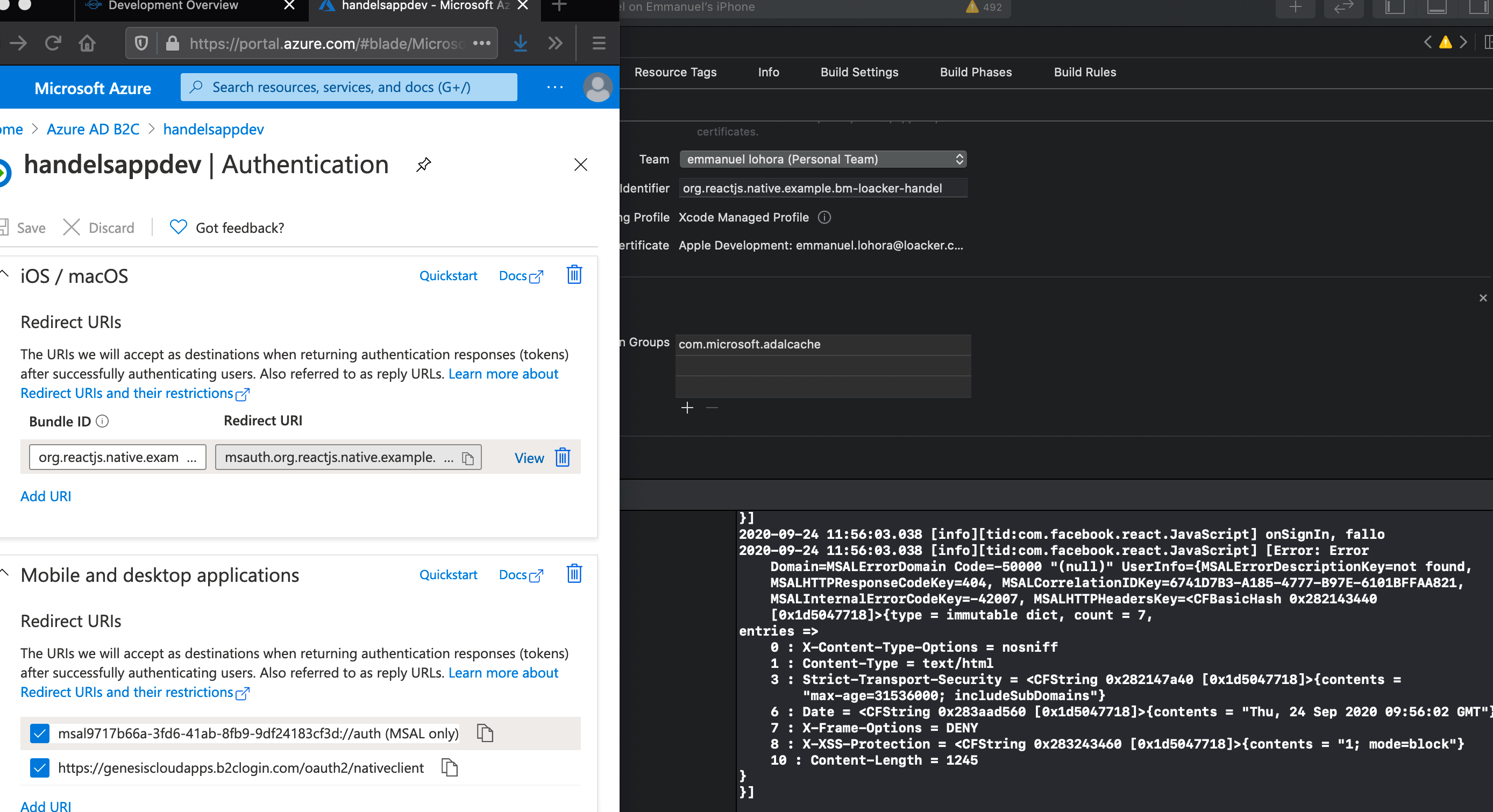Uncheck the genesiscloudapps b2clogin redirect URI

(x=39, y=768)
